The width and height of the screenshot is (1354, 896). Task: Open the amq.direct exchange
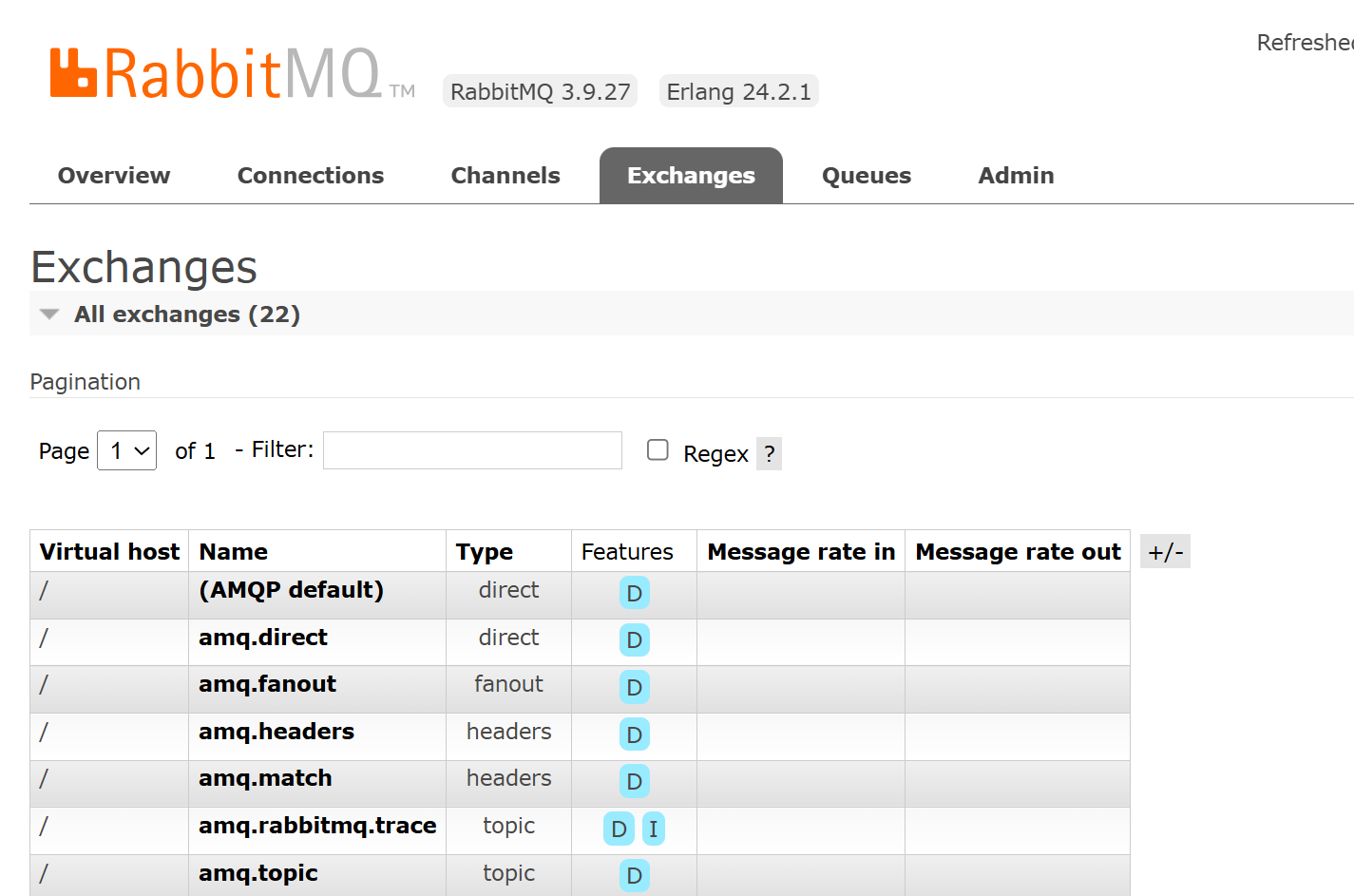(263, 638)
